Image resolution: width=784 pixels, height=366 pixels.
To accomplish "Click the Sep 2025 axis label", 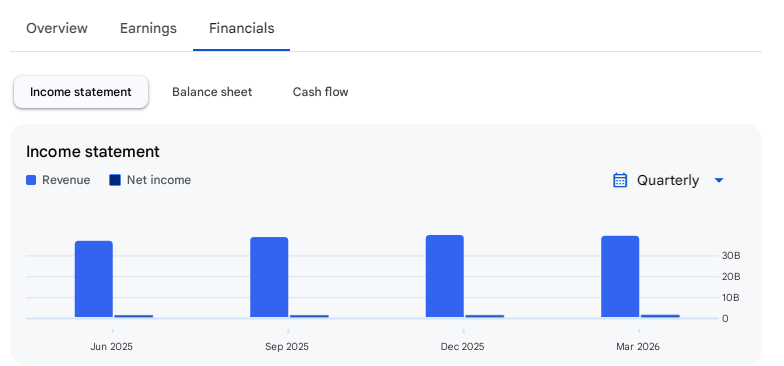I will [x=287, y=346].
